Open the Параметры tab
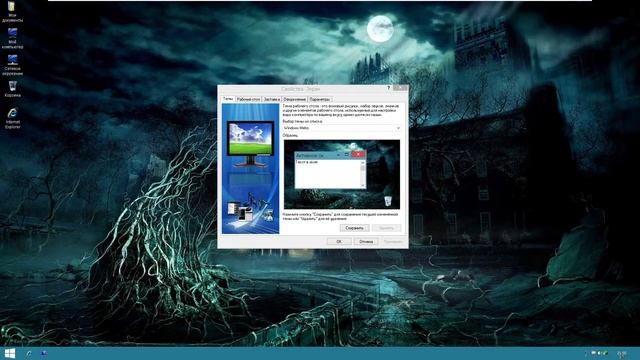Viewport: 640px width, 360px height. [320, 99]
